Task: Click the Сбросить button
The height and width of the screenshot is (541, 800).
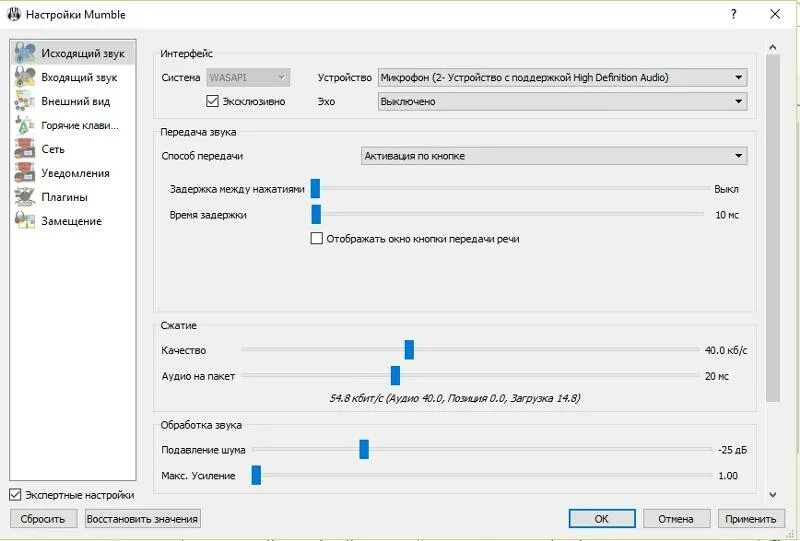Action: click(x=43, y=519)
